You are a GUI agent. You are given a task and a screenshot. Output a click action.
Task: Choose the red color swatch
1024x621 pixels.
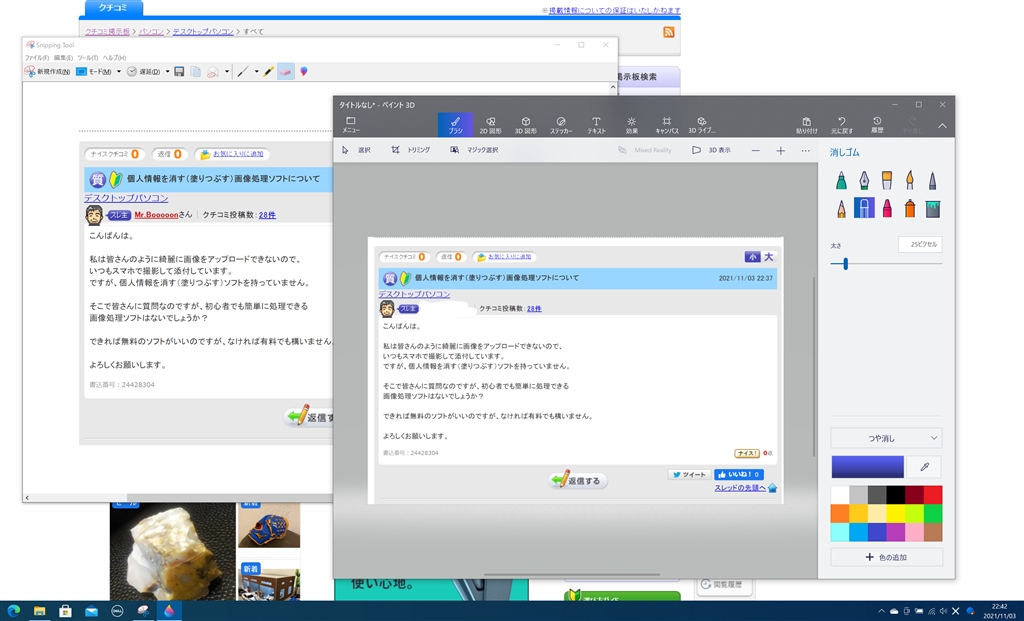pos(933,494)
